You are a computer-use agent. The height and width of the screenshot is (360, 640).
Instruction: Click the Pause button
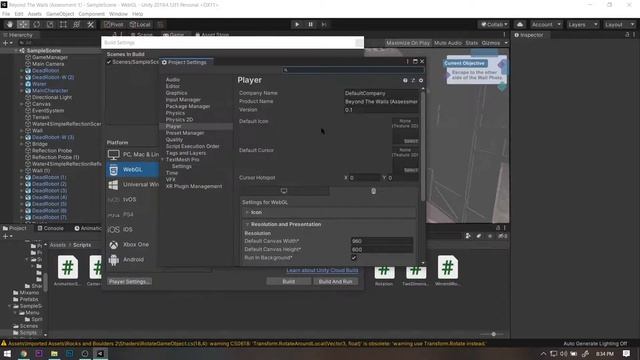[310, 24]
